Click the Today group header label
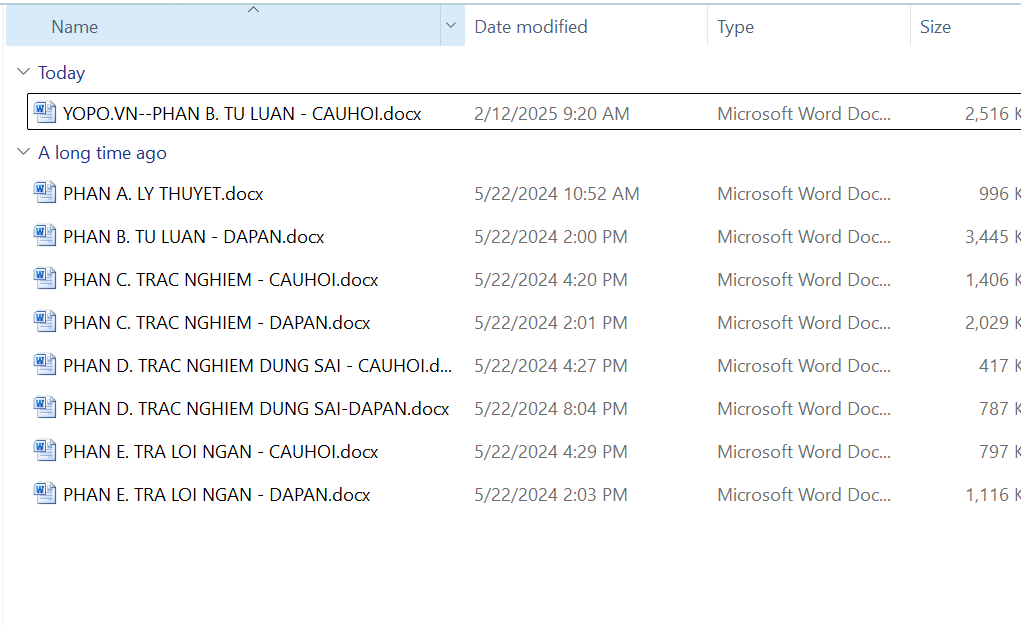Screen dimensions: 1021x625 [62, 73]
